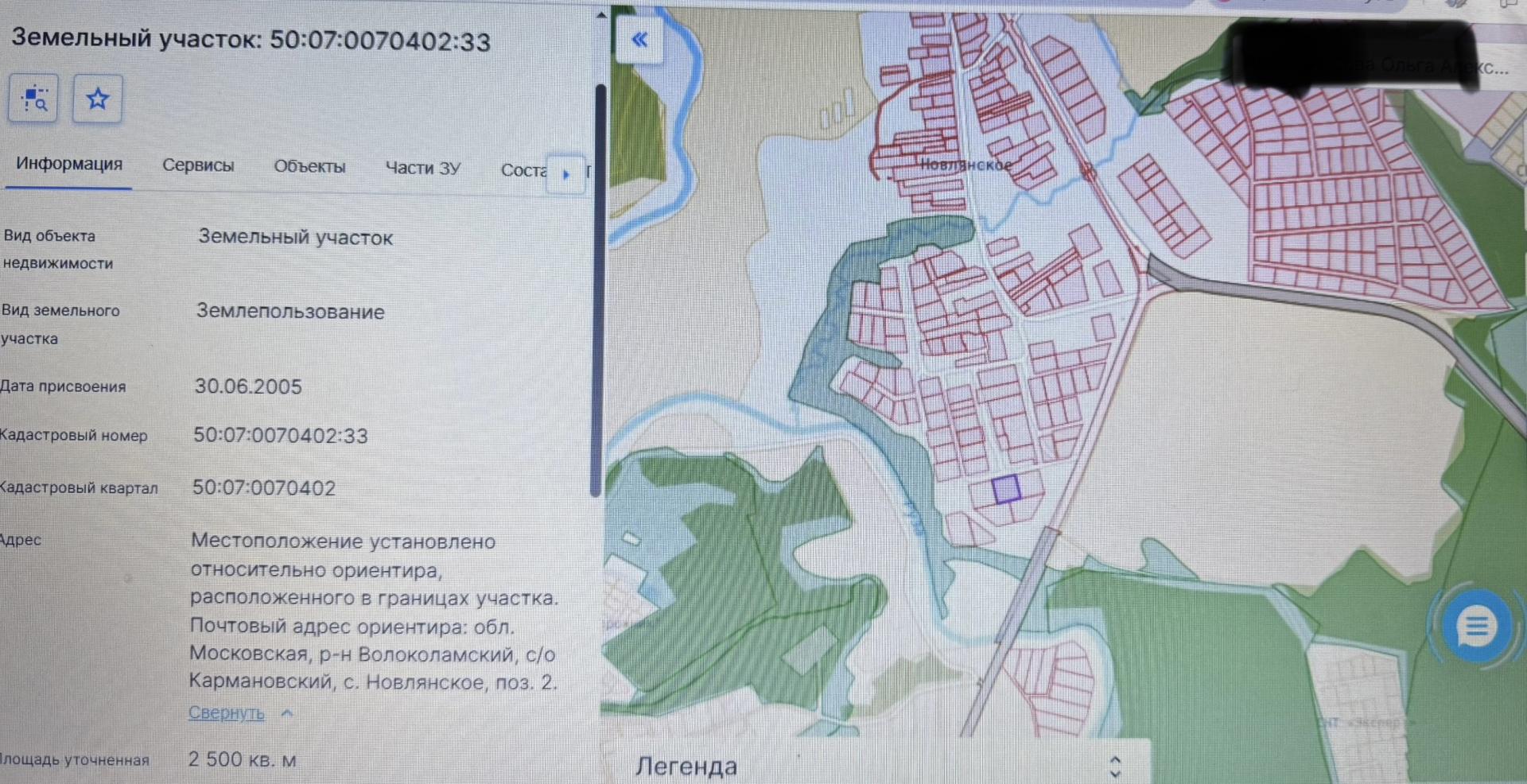Click the Новлянское label on the map
Screen dimensions: 1527x784
(x=966, y=165)
